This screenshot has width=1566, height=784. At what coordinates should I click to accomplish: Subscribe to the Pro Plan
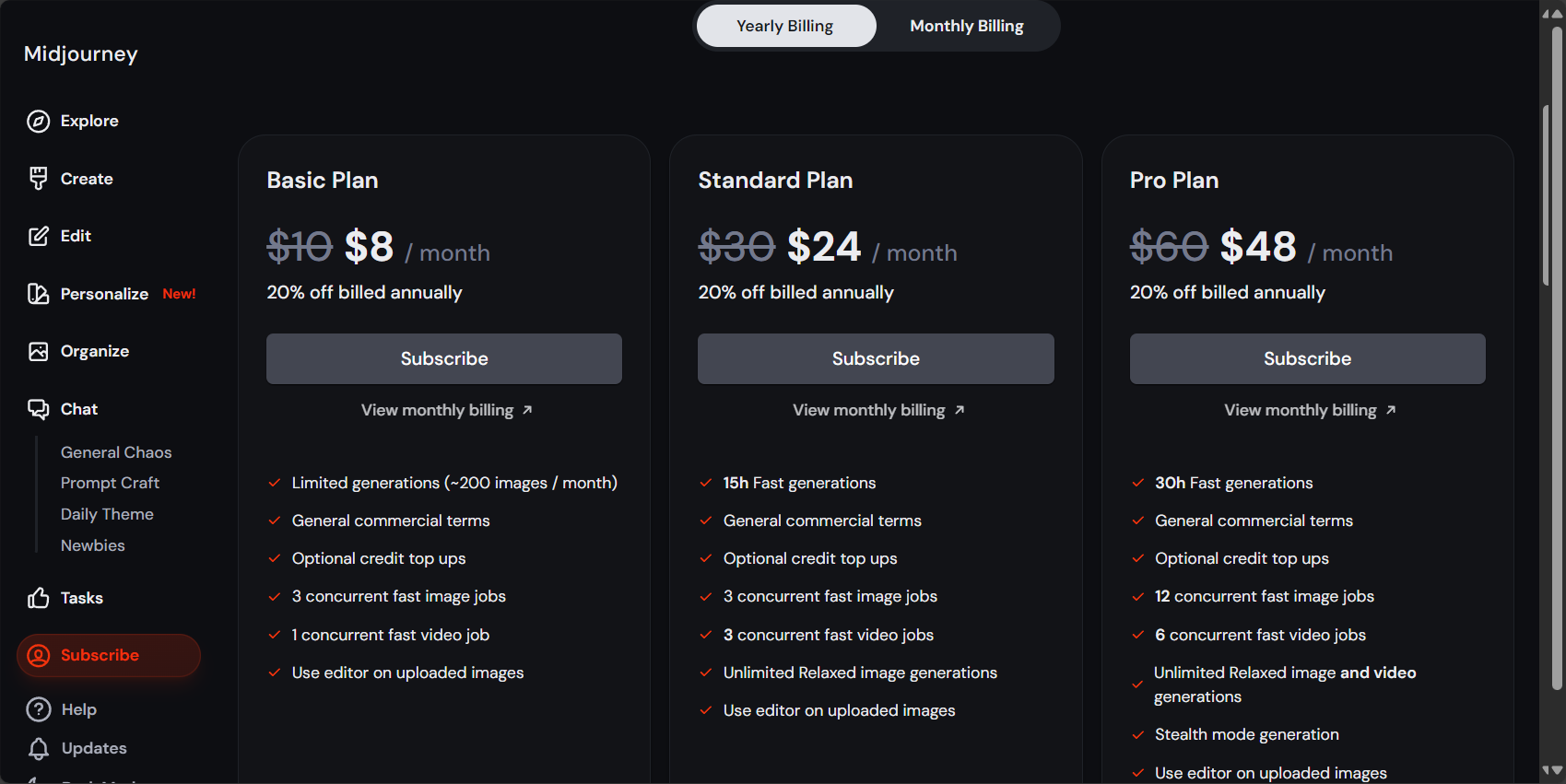pyautogui.click(x=1307, y=358)
